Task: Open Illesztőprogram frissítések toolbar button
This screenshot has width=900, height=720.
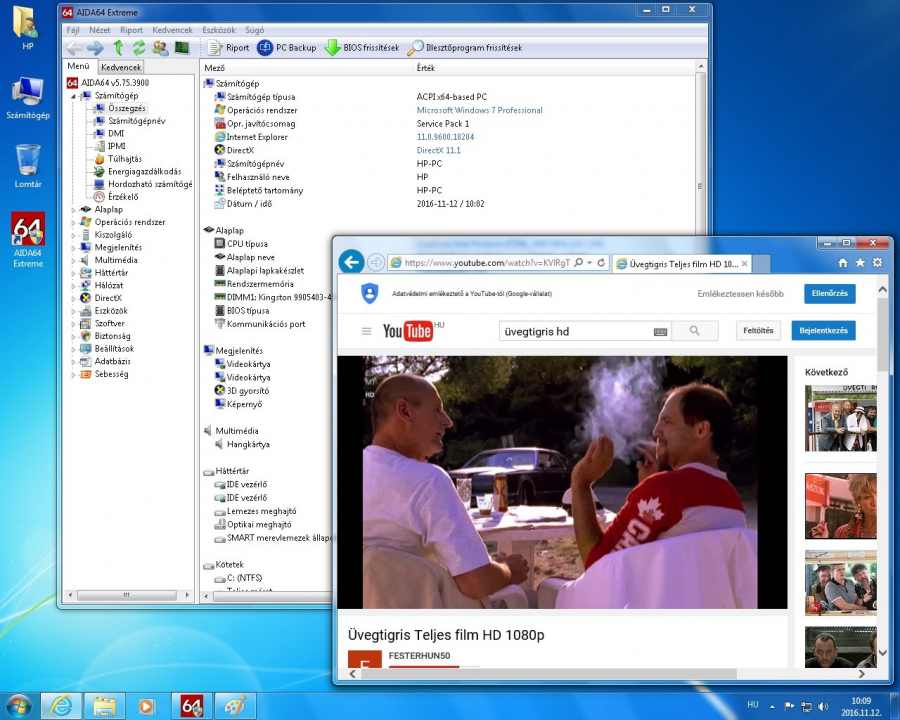Action: point(464,48)
